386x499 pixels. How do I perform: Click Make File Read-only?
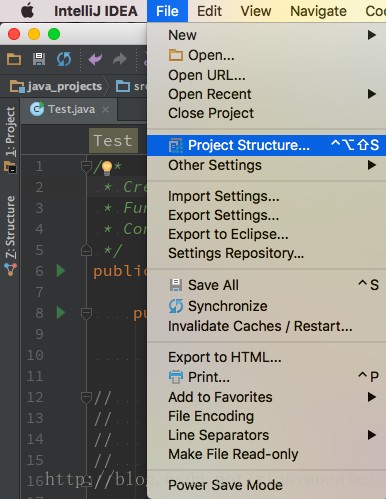(266, 454)
